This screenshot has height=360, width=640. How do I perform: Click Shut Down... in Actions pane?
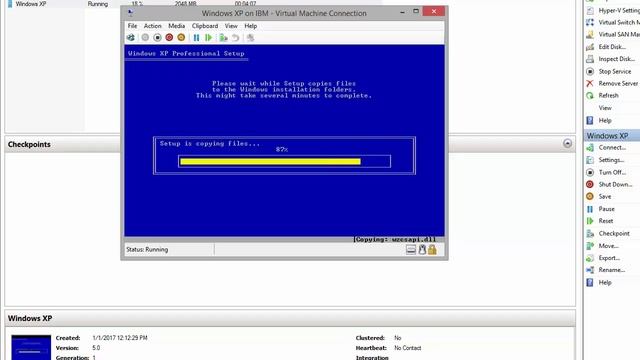click(616, 184)
